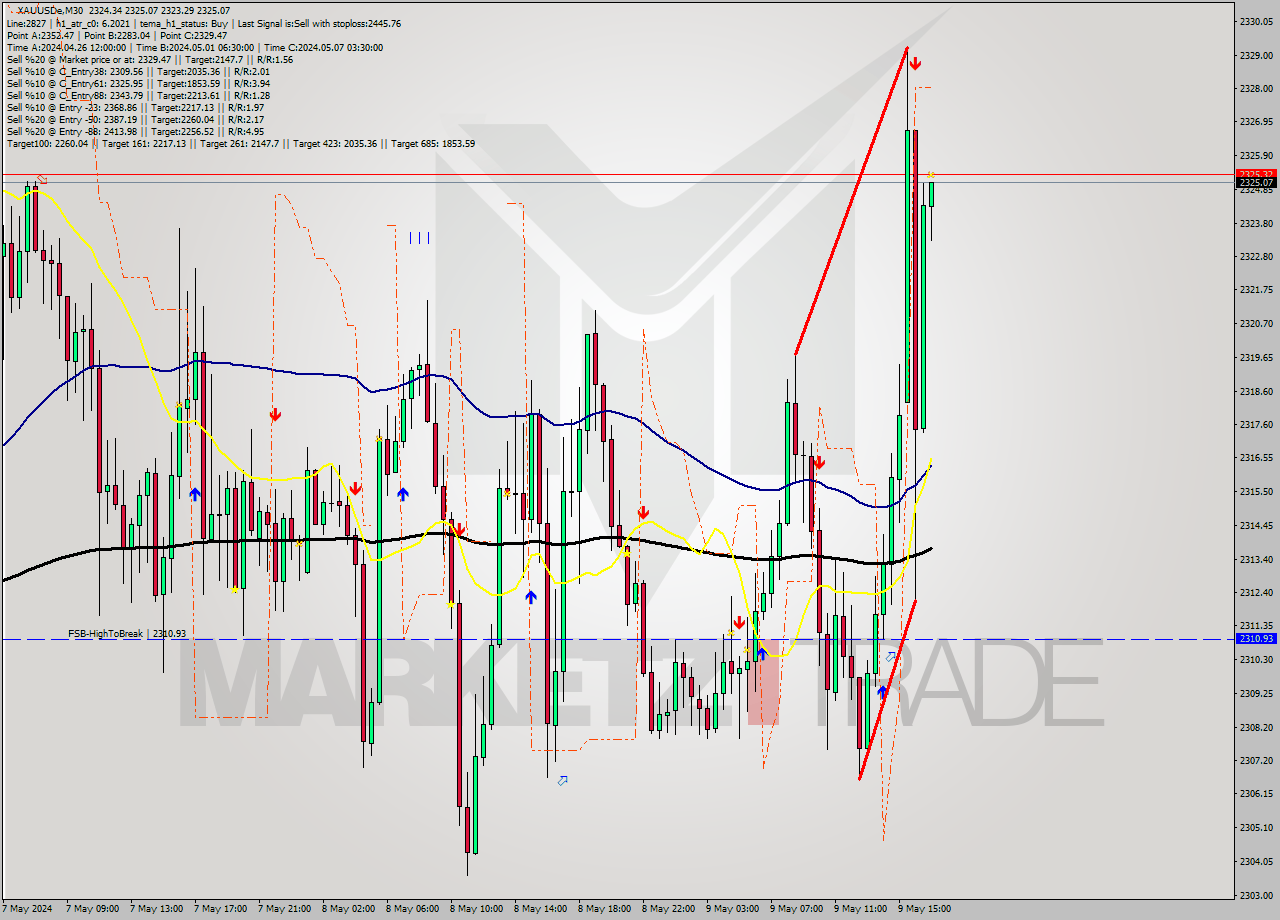Click the red down arrow near 7 May 21:00
Viewport: 1280px width, 920px height.
274,413
